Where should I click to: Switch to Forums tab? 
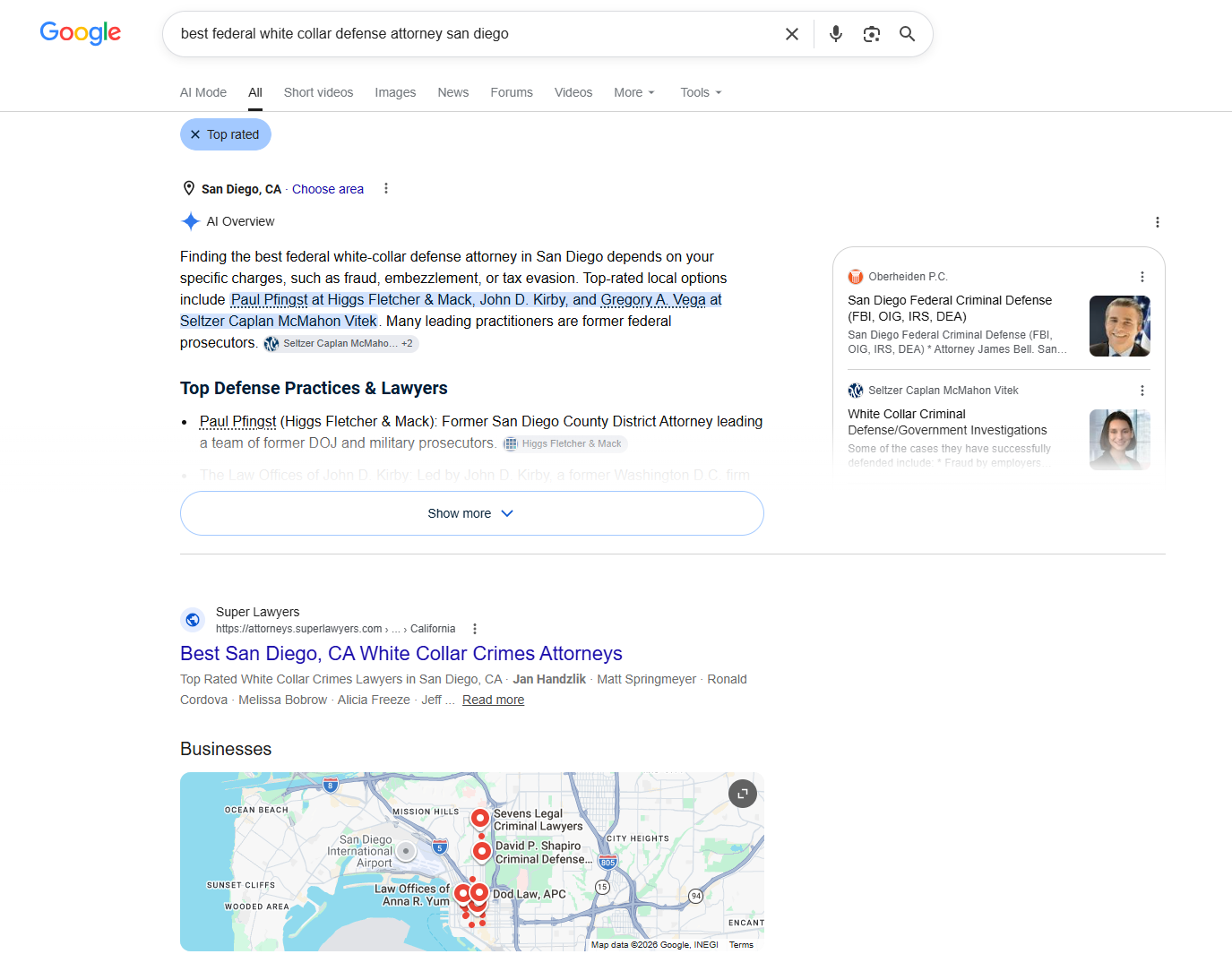pyautogui.click(x=512, y=92)
